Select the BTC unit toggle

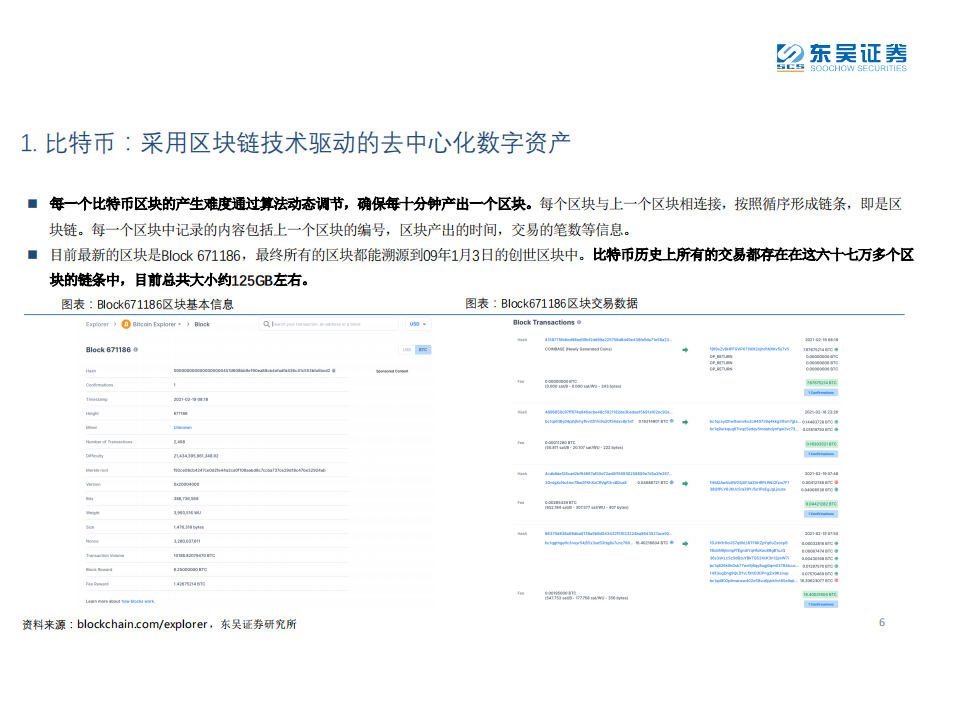[x=421, y=347]
